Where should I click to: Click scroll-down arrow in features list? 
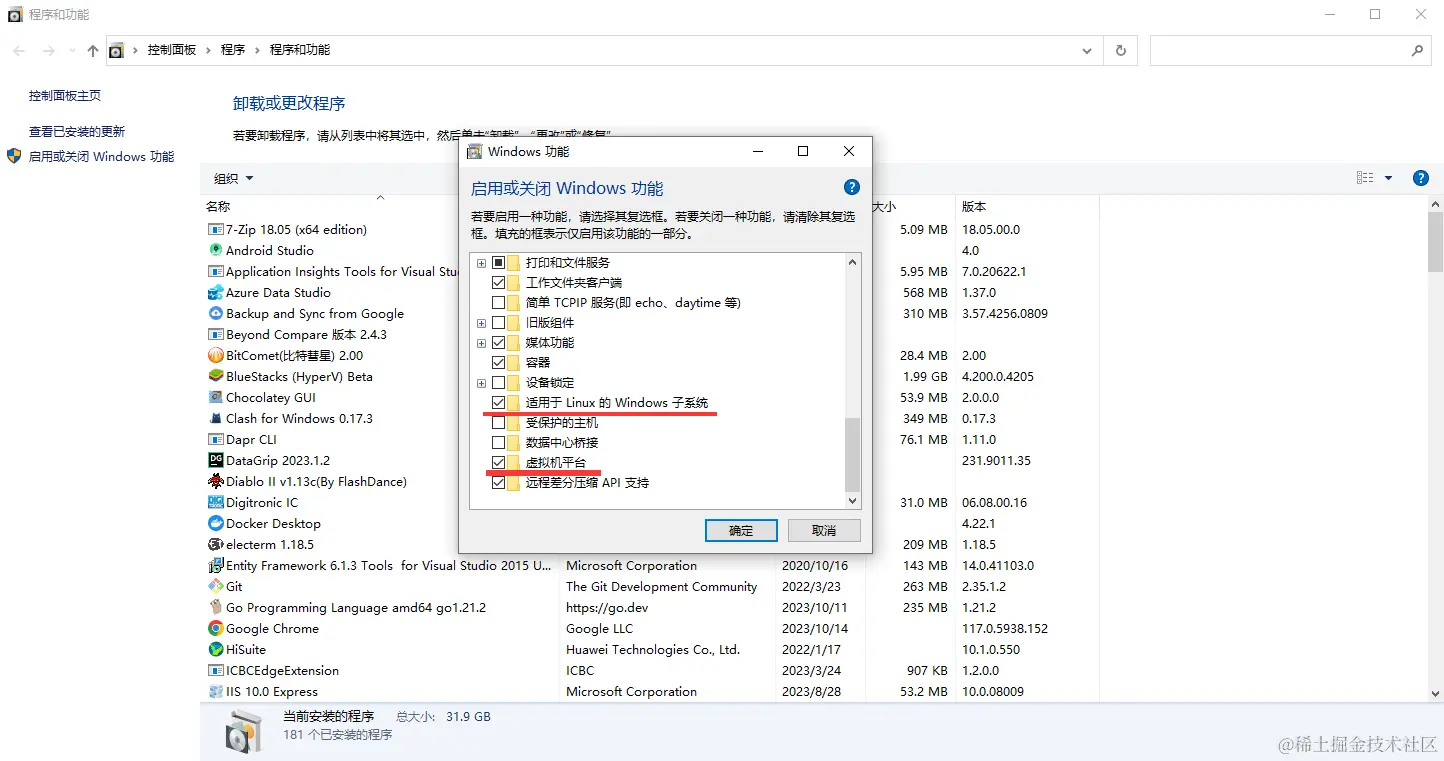[x=853, y=500]
